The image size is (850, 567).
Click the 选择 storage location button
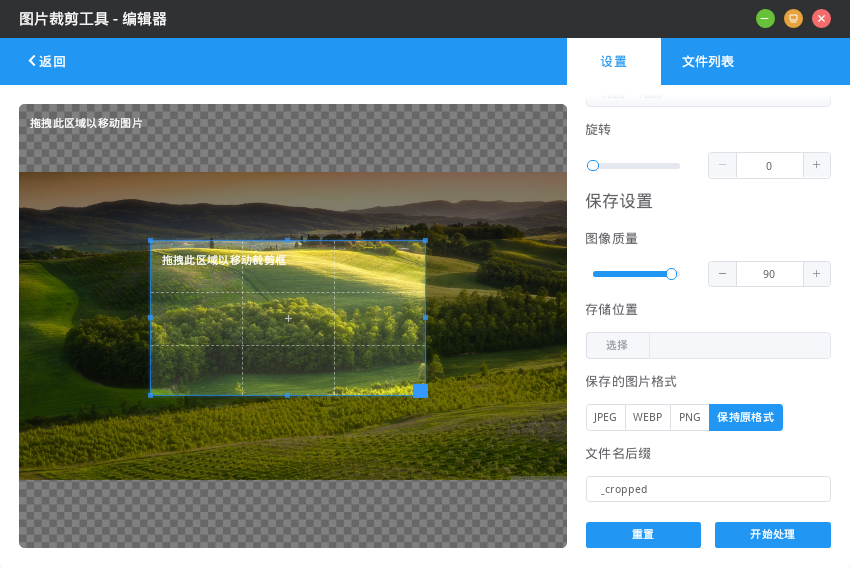617,345
